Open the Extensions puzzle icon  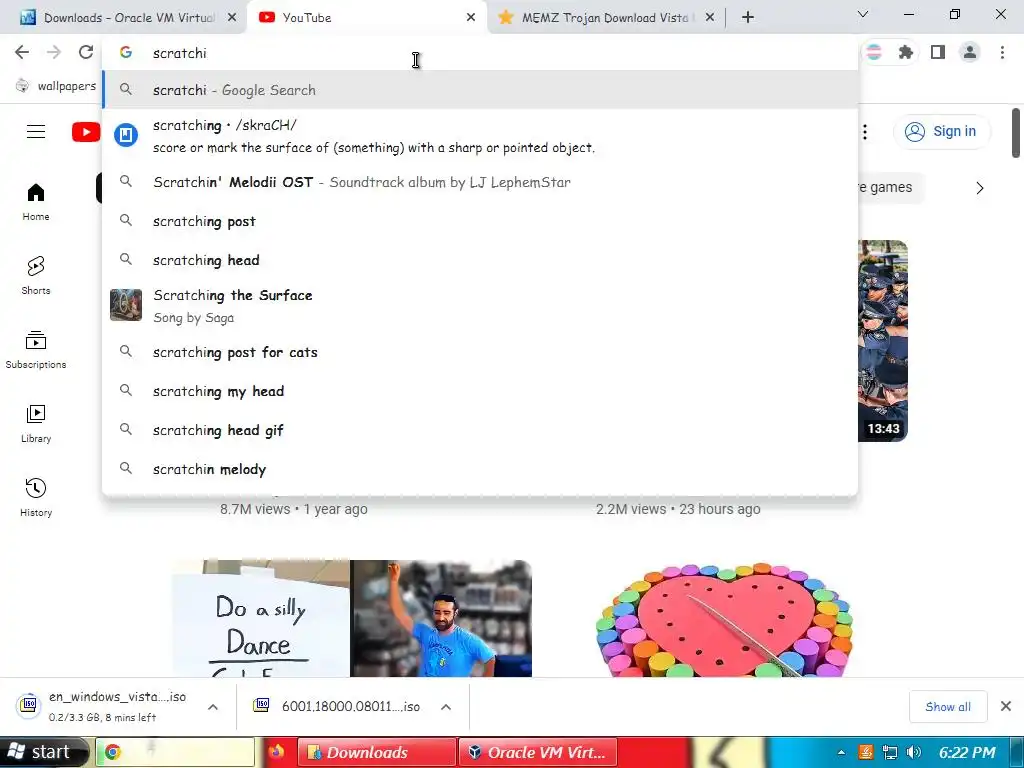[x=906, y=52]
